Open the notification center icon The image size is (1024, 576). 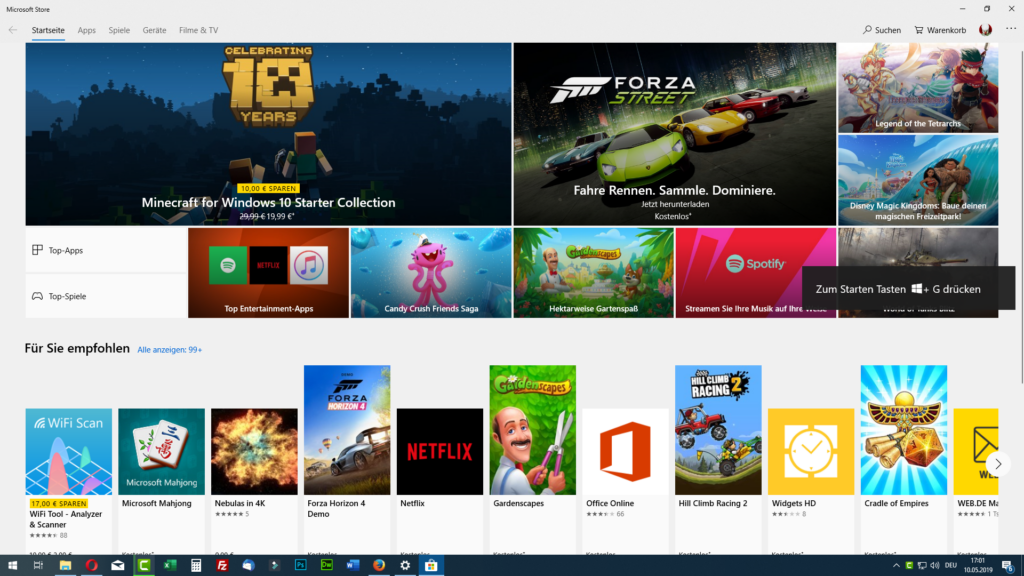click(x=1008, y=566)
